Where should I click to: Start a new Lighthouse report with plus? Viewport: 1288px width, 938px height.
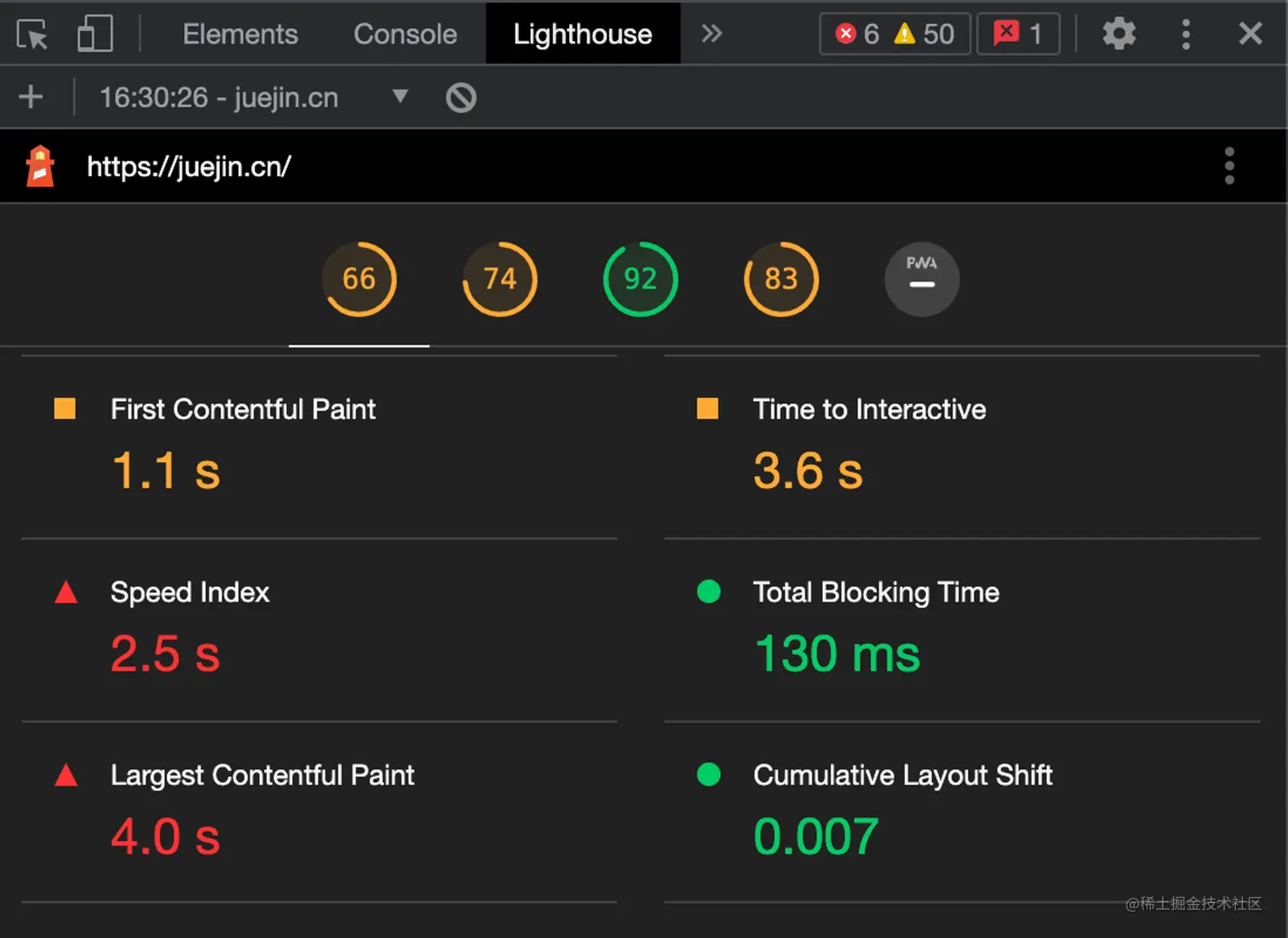click(31, 97)
